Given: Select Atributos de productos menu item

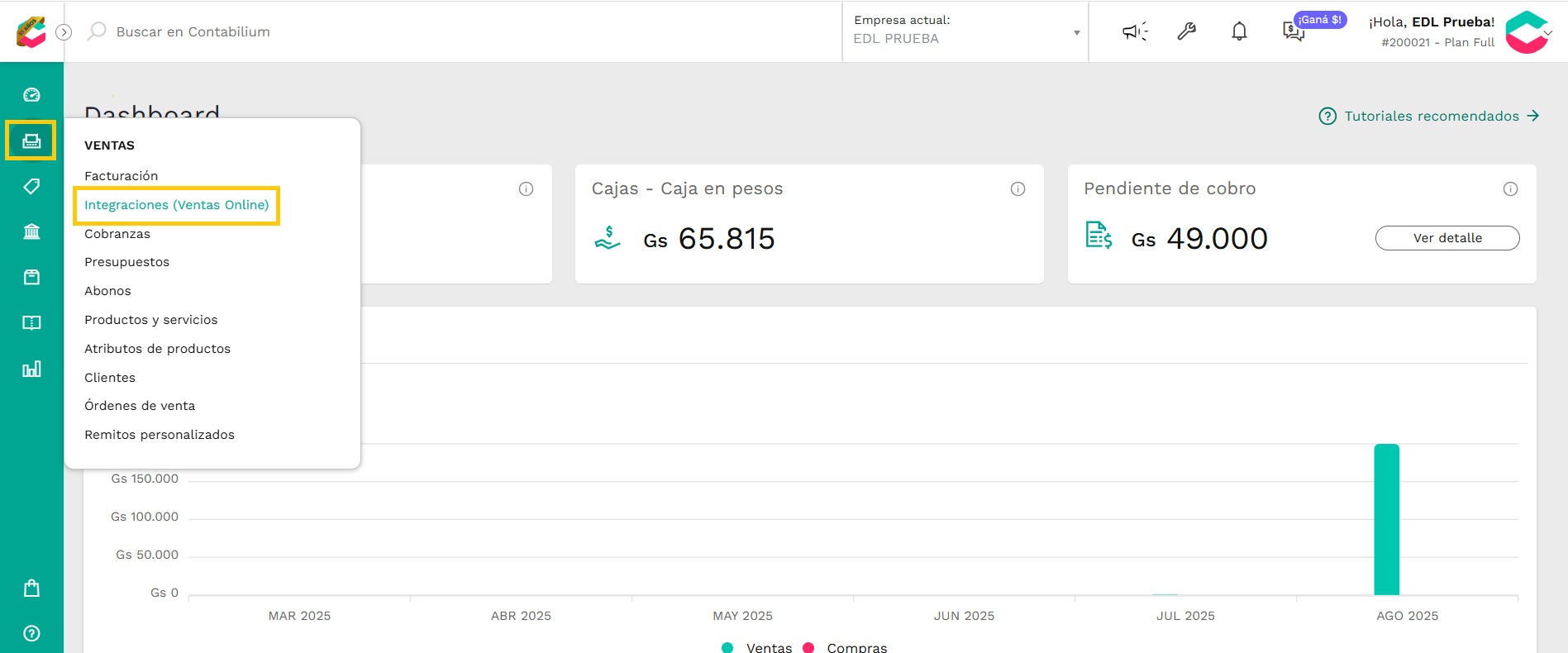Looking at the screenshot, I should [x=157, y=349].
